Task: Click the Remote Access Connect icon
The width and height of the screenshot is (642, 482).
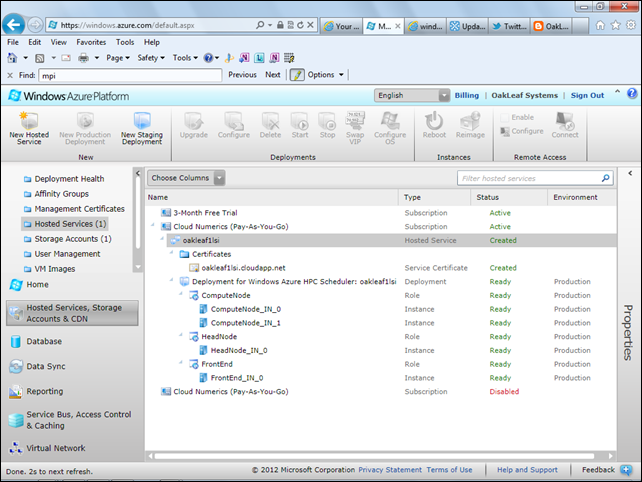Action: [x=565, y=120]
